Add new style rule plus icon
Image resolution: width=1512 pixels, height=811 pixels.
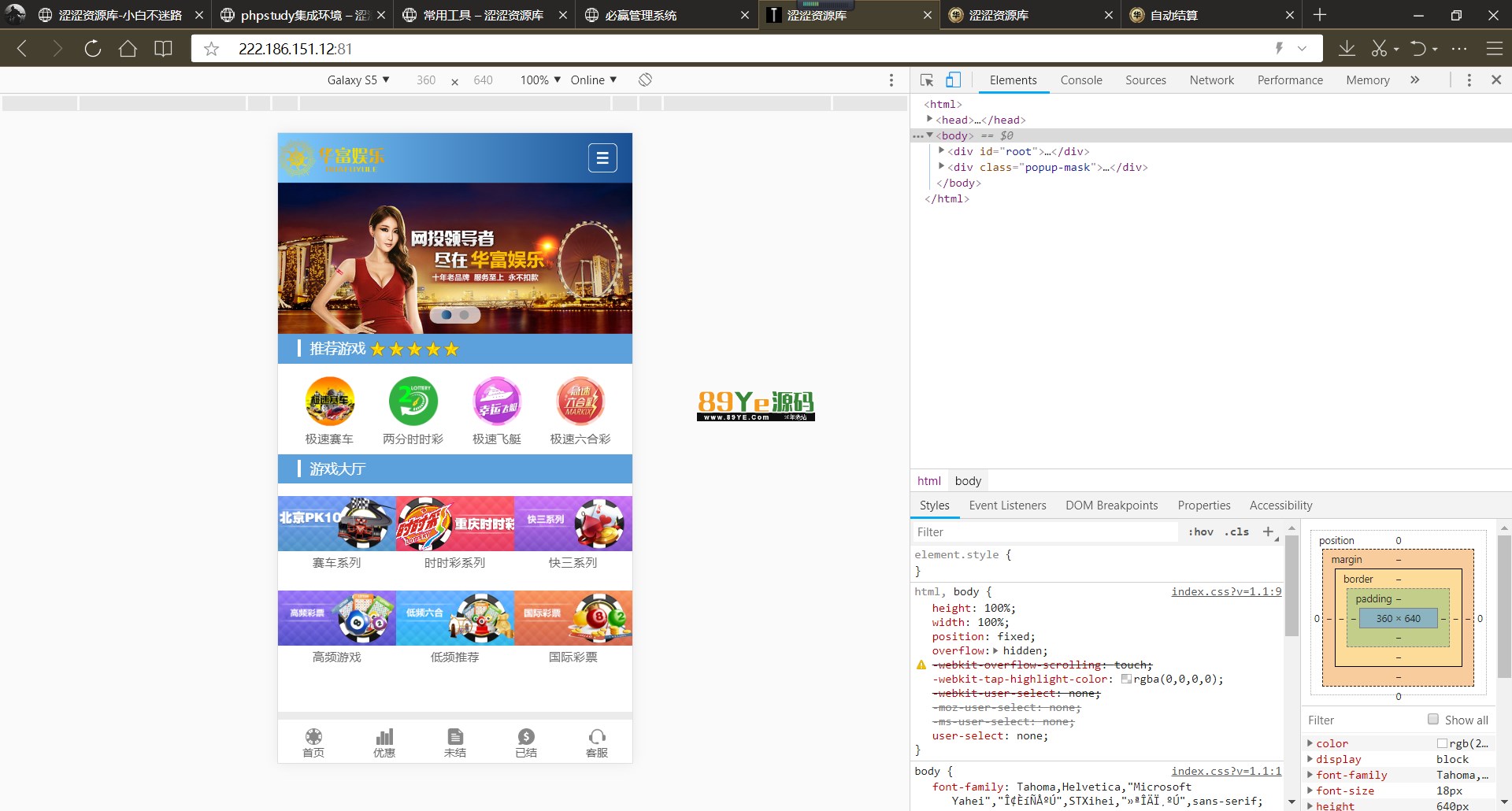pyautogui.click(x=1268, y=532)
